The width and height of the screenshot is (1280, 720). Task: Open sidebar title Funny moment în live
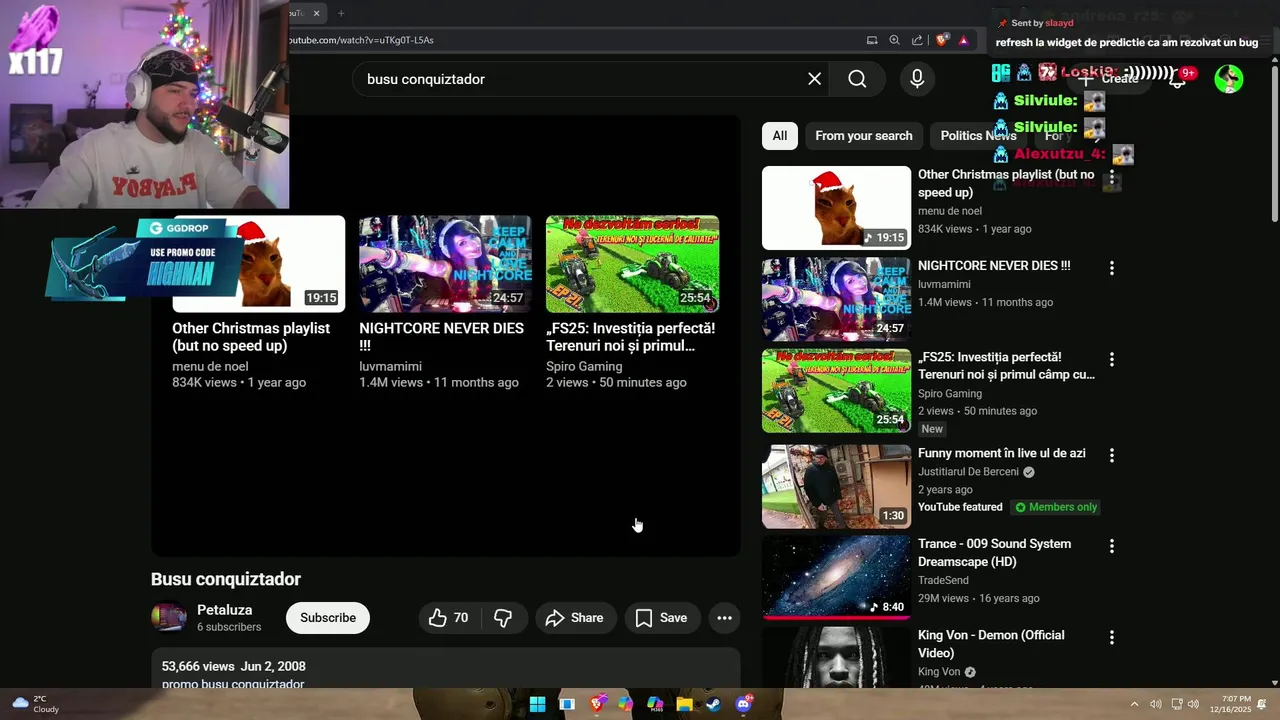pos(1001,453)
